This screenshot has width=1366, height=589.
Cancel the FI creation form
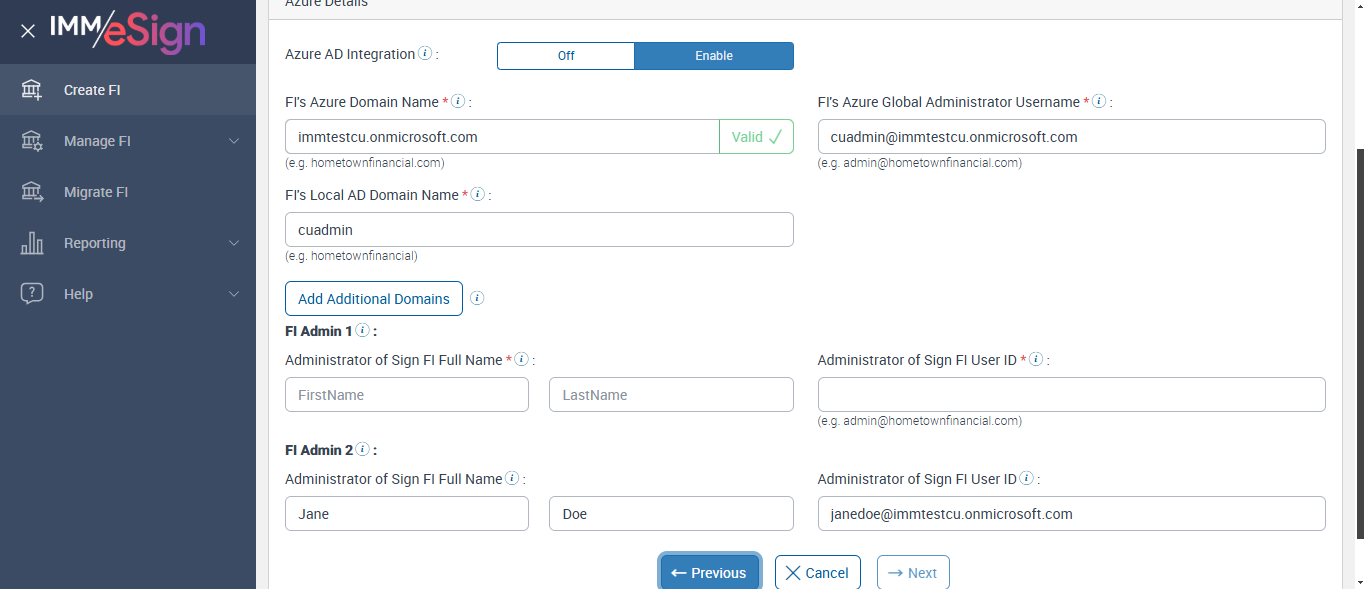point(817,573)
